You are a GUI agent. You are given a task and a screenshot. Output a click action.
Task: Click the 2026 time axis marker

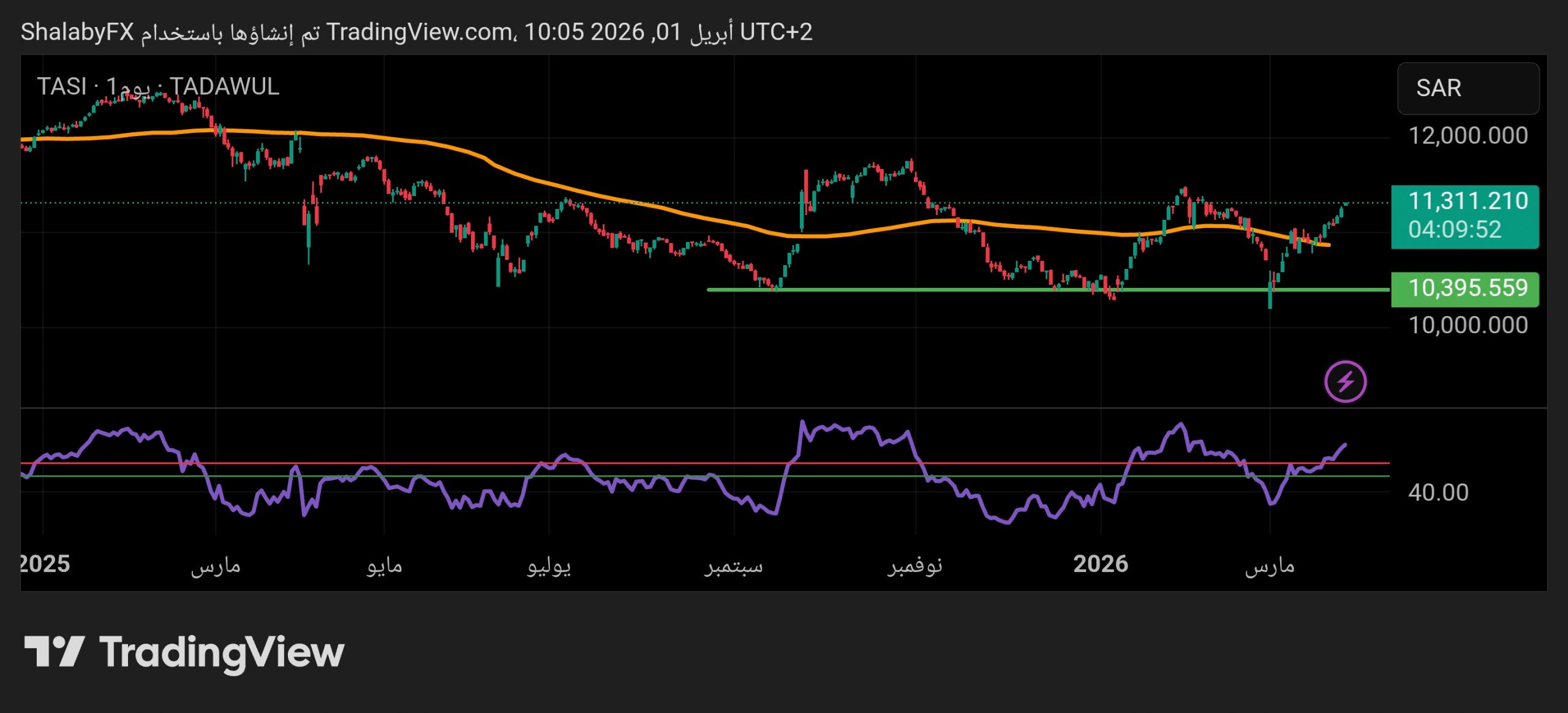pos(1100,564)
